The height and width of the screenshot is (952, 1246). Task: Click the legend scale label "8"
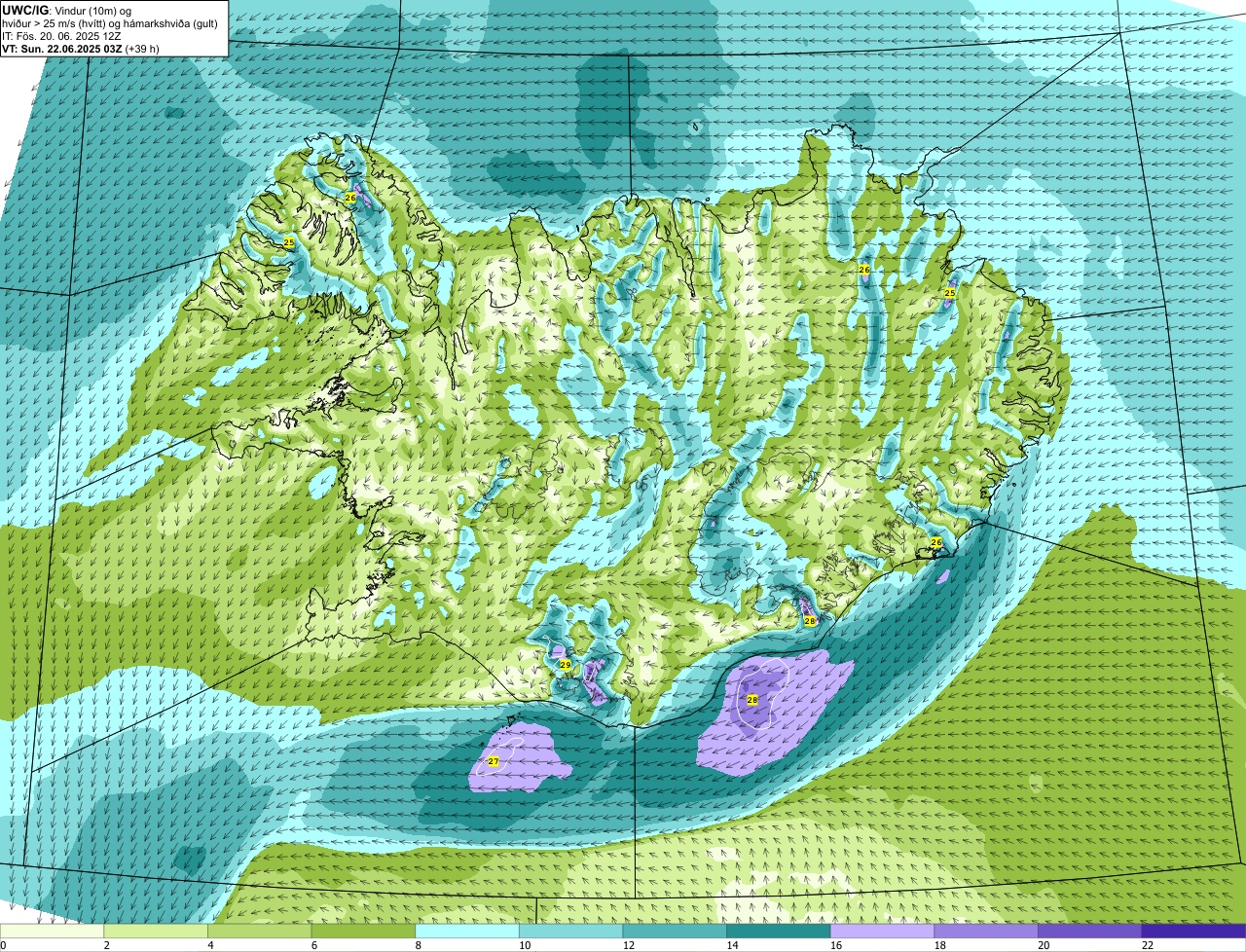coord(419,945)
